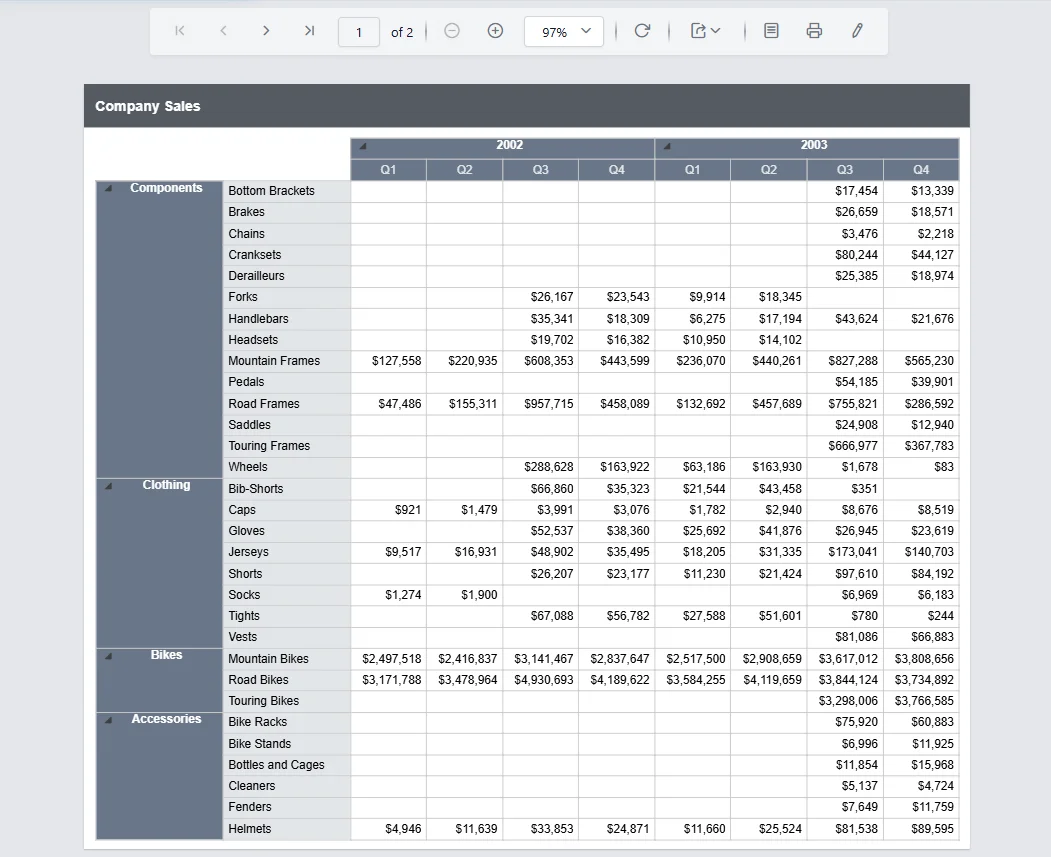Select the Mountain Bikes row label
The height and width of the screenshot is (857, 1051).
click(268, 659)
